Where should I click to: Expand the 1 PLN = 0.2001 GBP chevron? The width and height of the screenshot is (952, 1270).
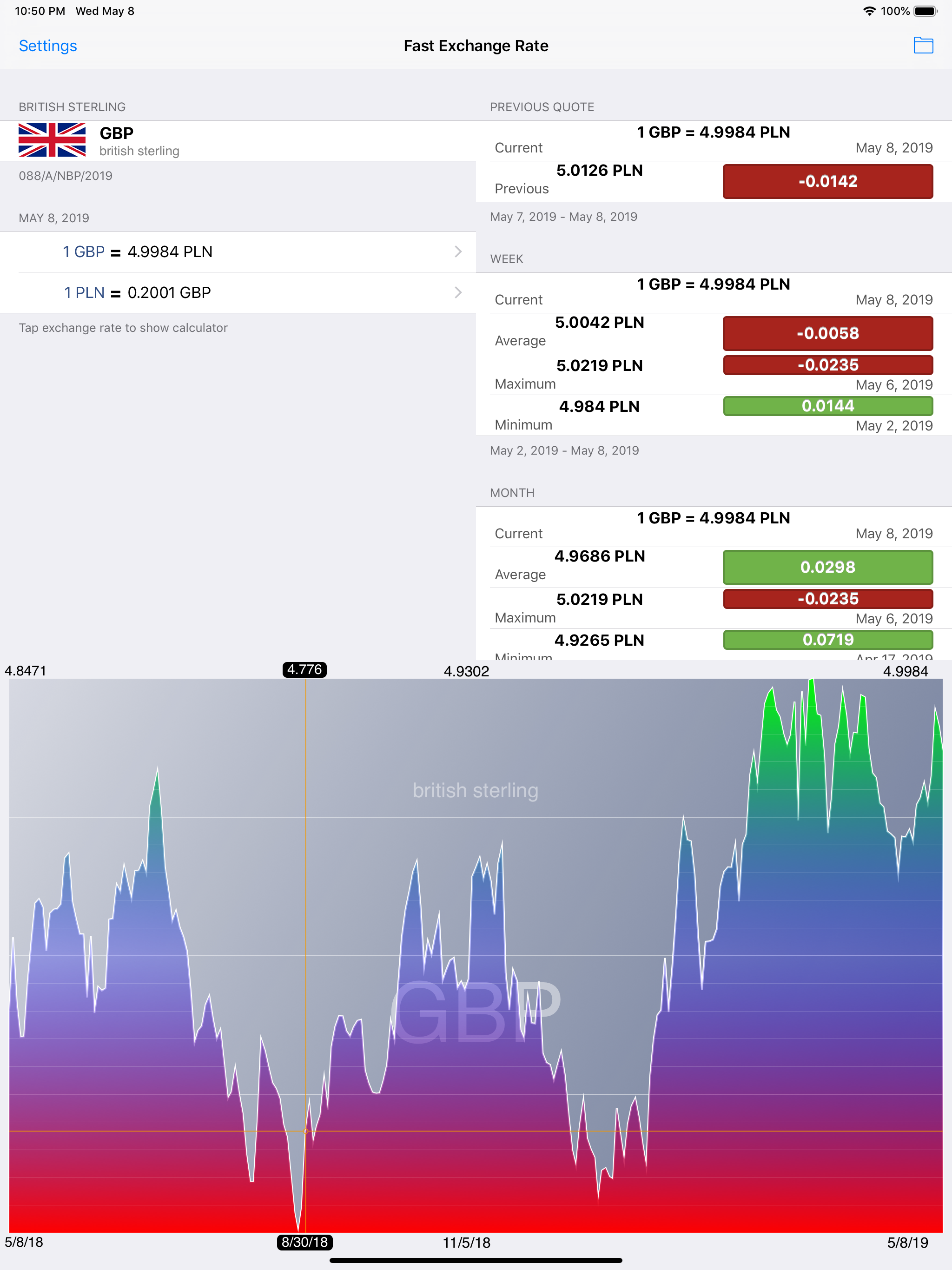click(x=458, y=292)
